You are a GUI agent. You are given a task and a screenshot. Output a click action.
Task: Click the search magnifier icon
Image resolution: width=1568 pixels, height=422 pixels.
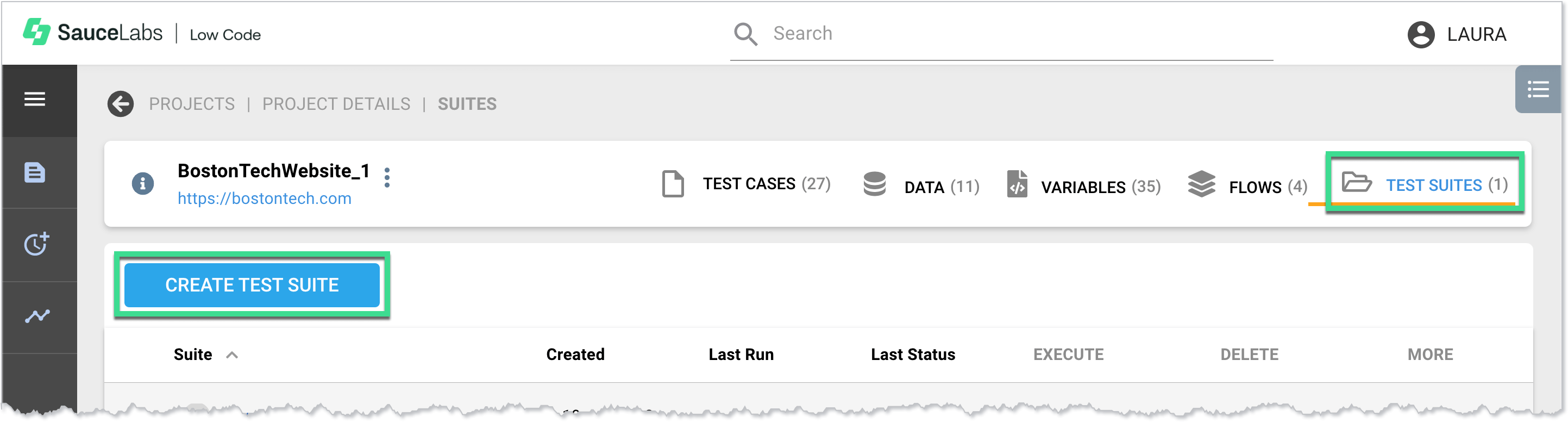click(745, 34)
